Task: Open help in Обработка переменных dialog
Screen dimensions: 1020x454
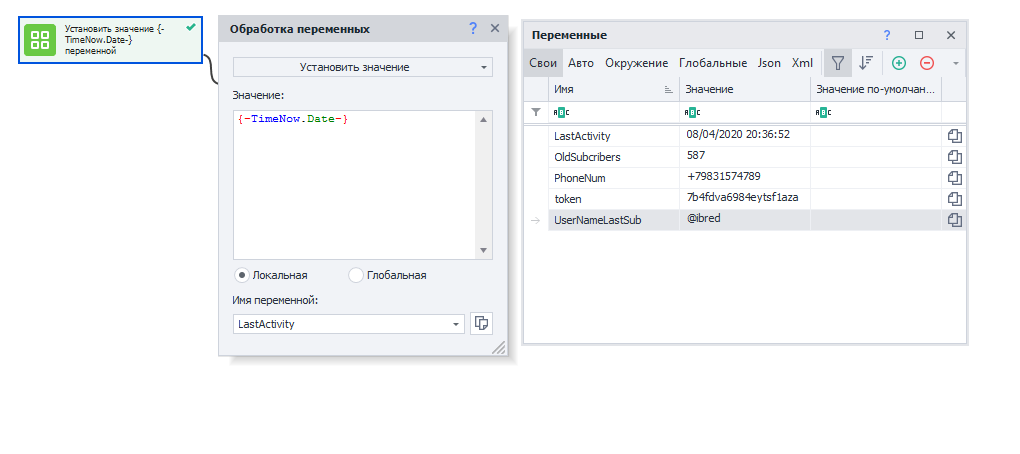Action: tap(473, 29)
